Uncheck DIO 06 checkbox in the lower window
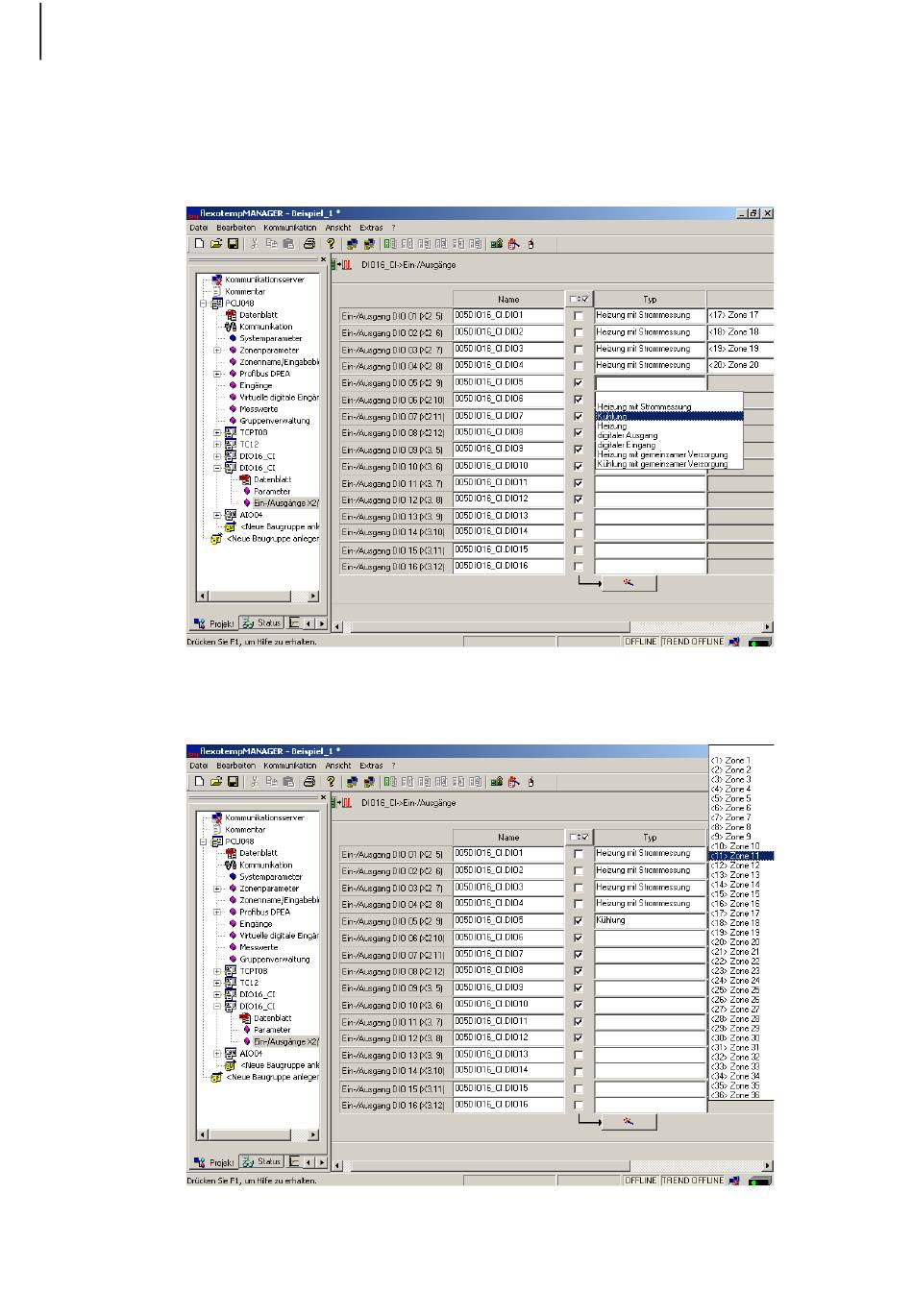 (579, 938)
